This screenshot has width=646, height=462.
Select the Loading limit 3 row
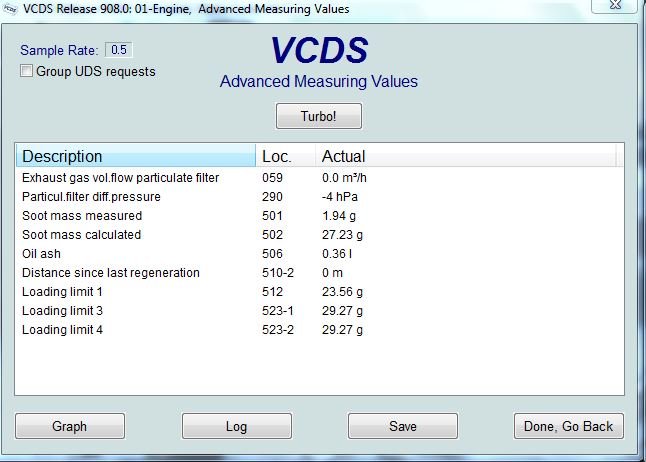click(319, 310)
